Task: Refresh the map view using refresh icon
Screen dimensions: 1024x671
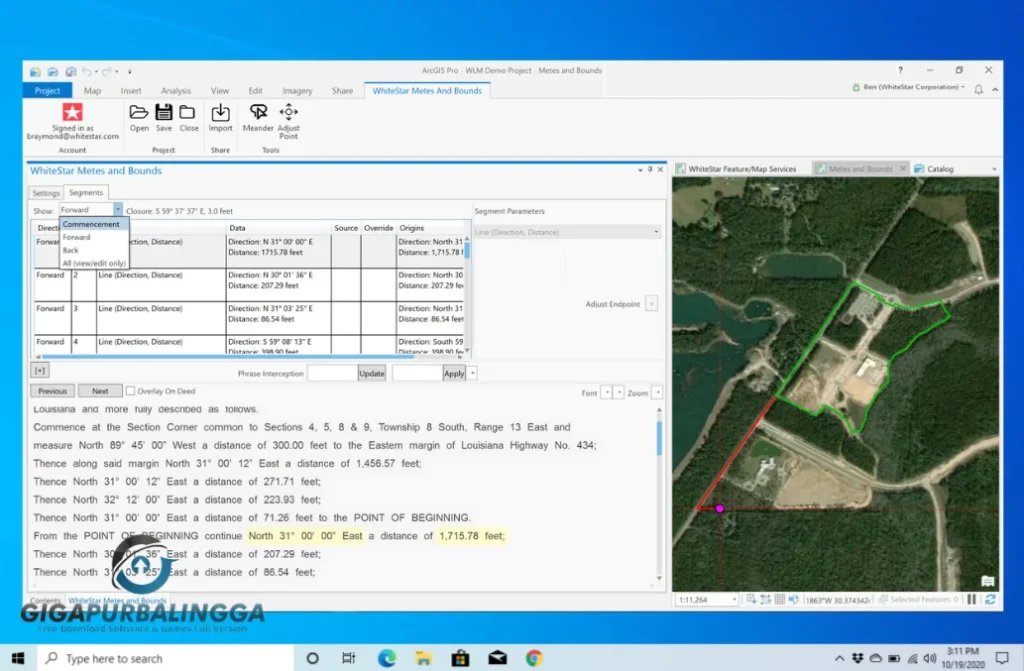Action: [989, 599]
